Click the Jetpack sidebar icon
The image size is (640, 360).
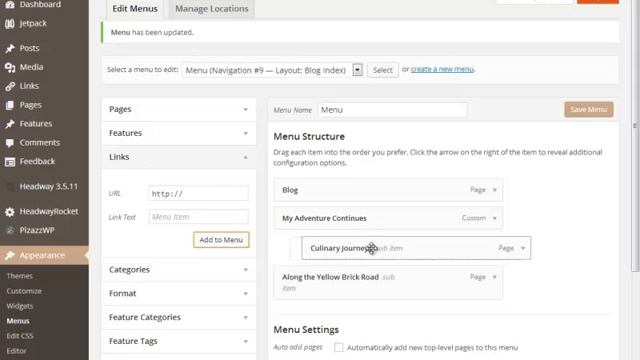[10, 24]
